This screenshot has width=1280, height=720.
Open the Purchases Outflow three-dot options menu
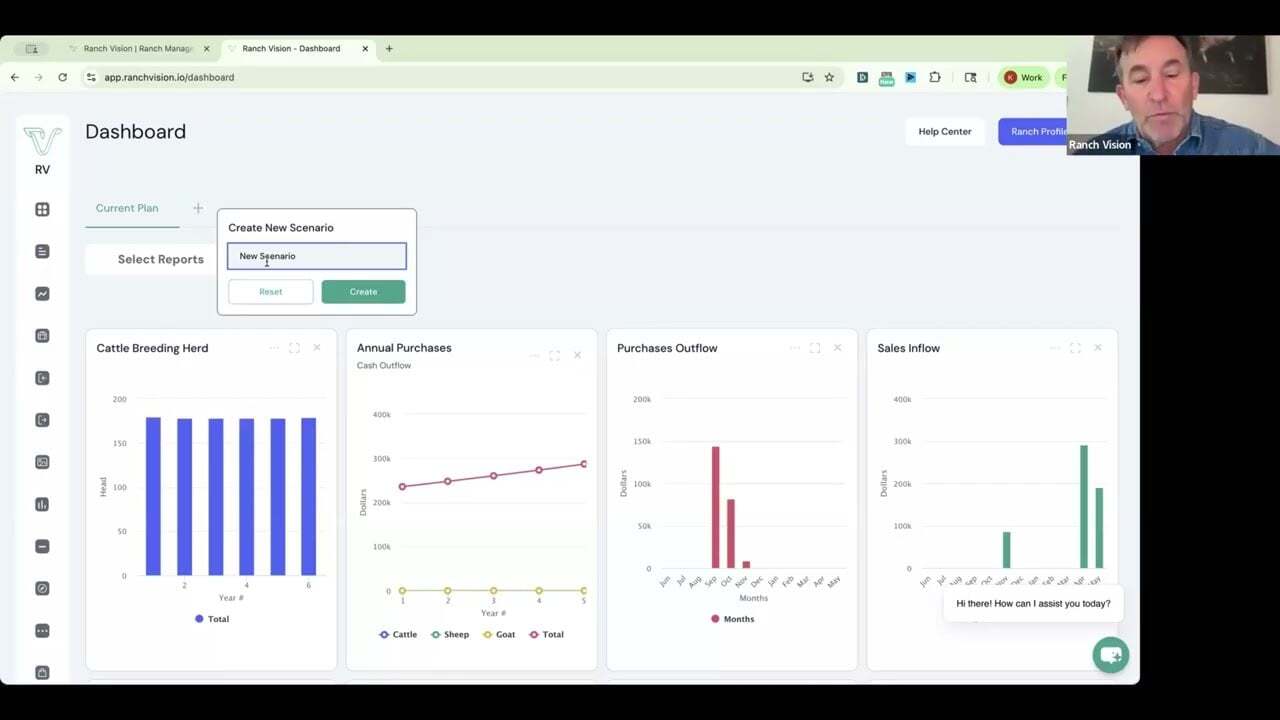[794, 348]
